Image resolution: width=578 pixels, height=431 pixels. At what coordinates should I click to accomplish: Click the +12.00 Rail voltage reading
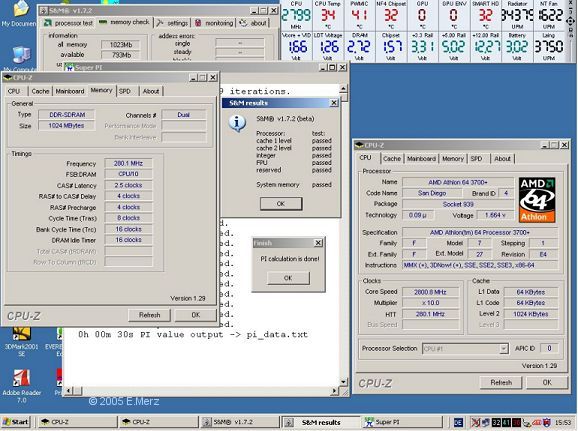click(x=485, y=47)
